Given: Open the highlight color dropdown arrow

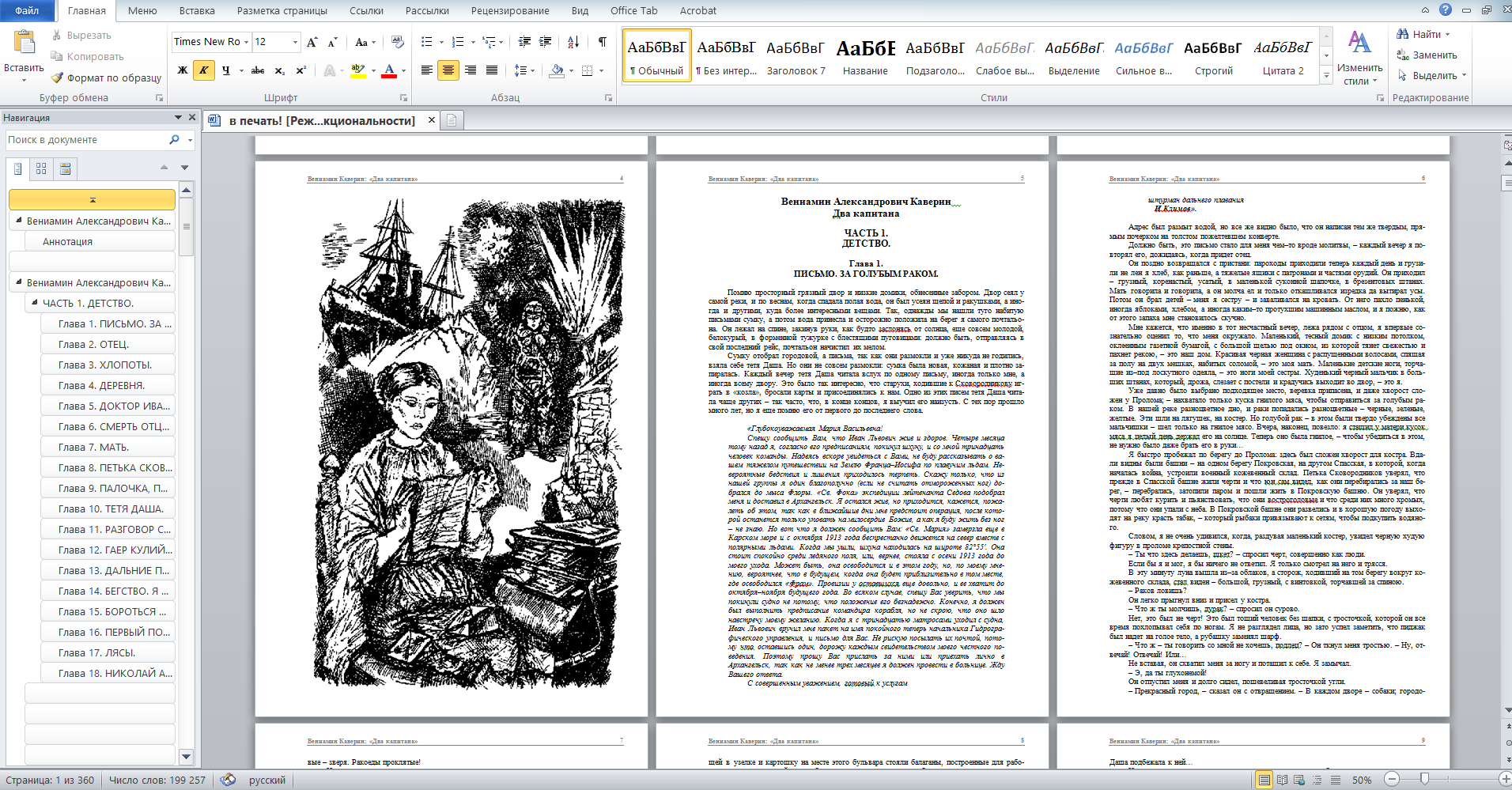Looking at the screenshot, I should (x=373, y=70).
